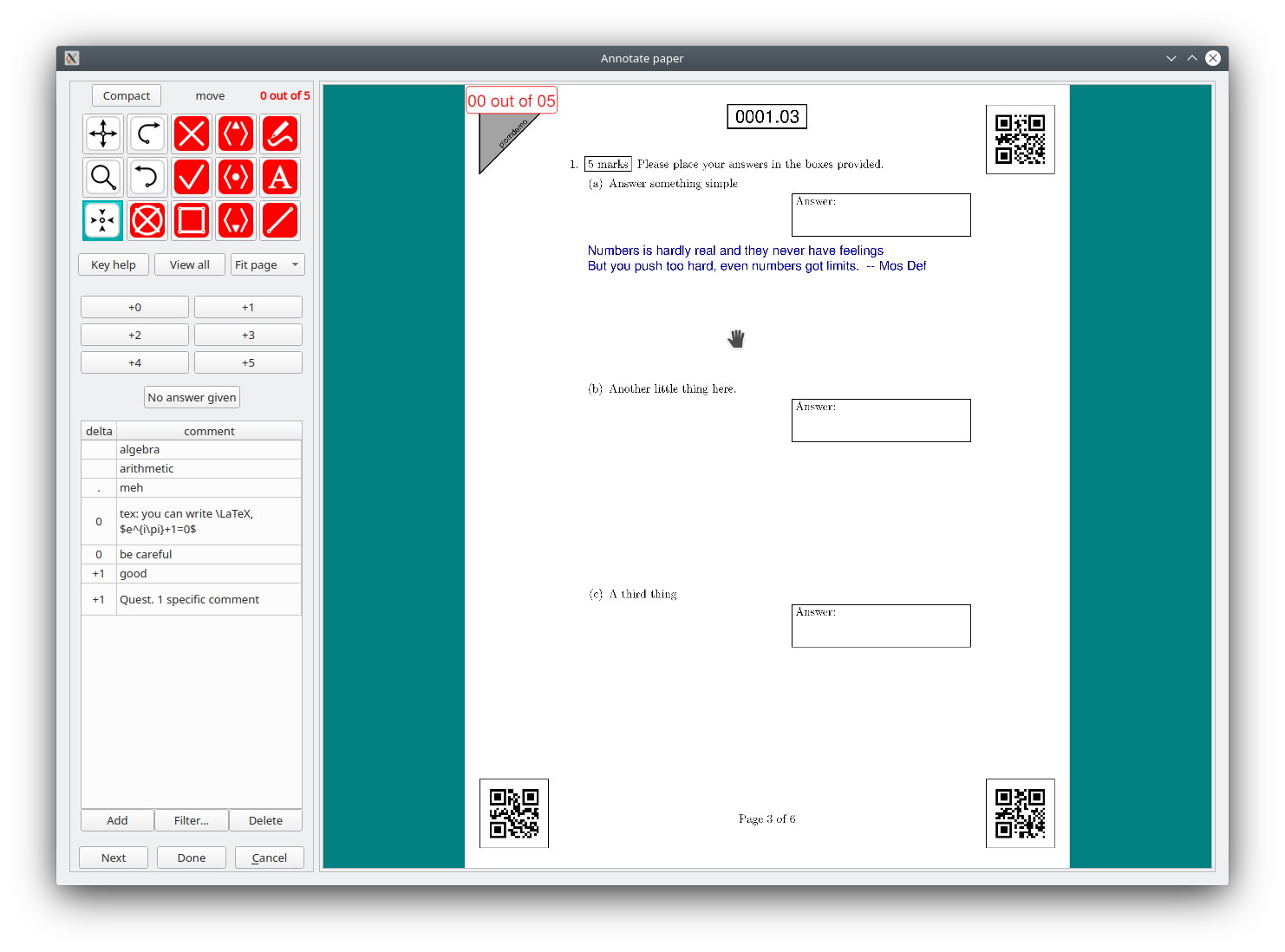Click the View all button
Viewport: 1285px width, 952px height.
190,264
